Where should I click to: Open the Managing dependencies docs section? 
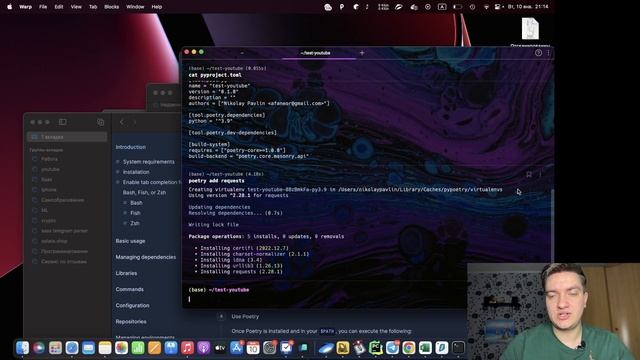tap(146, 257)
